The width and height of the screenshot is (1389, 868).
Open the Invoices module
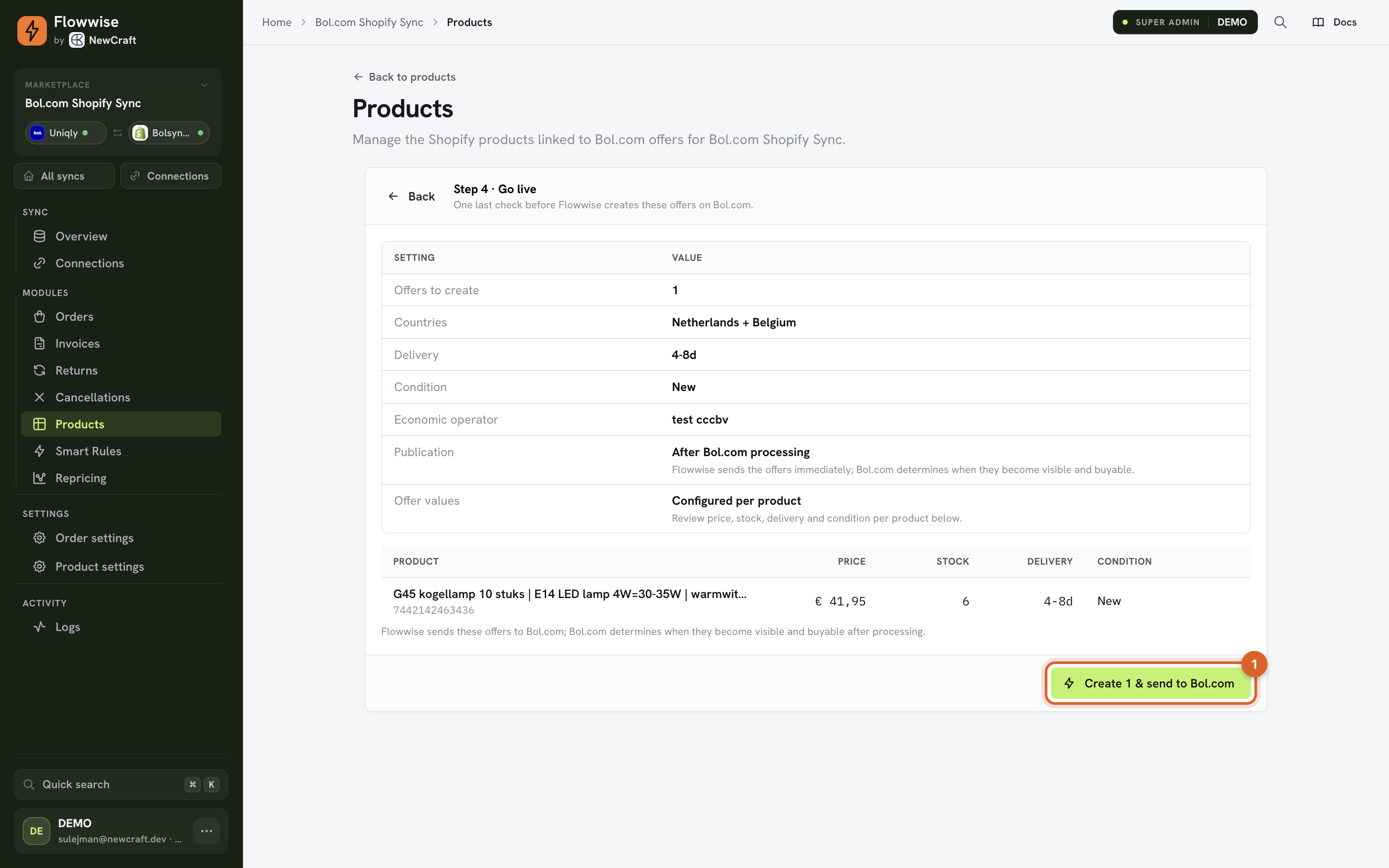pyautogui.click(x=121, y=343)
